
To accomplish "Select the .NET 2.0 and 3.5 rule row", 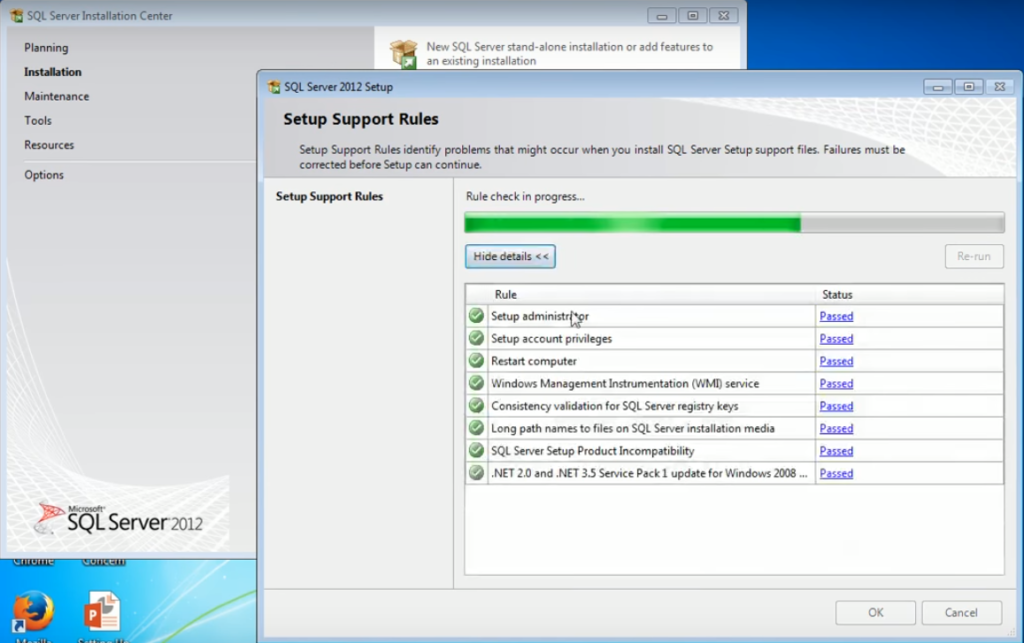I will [650, 472].
